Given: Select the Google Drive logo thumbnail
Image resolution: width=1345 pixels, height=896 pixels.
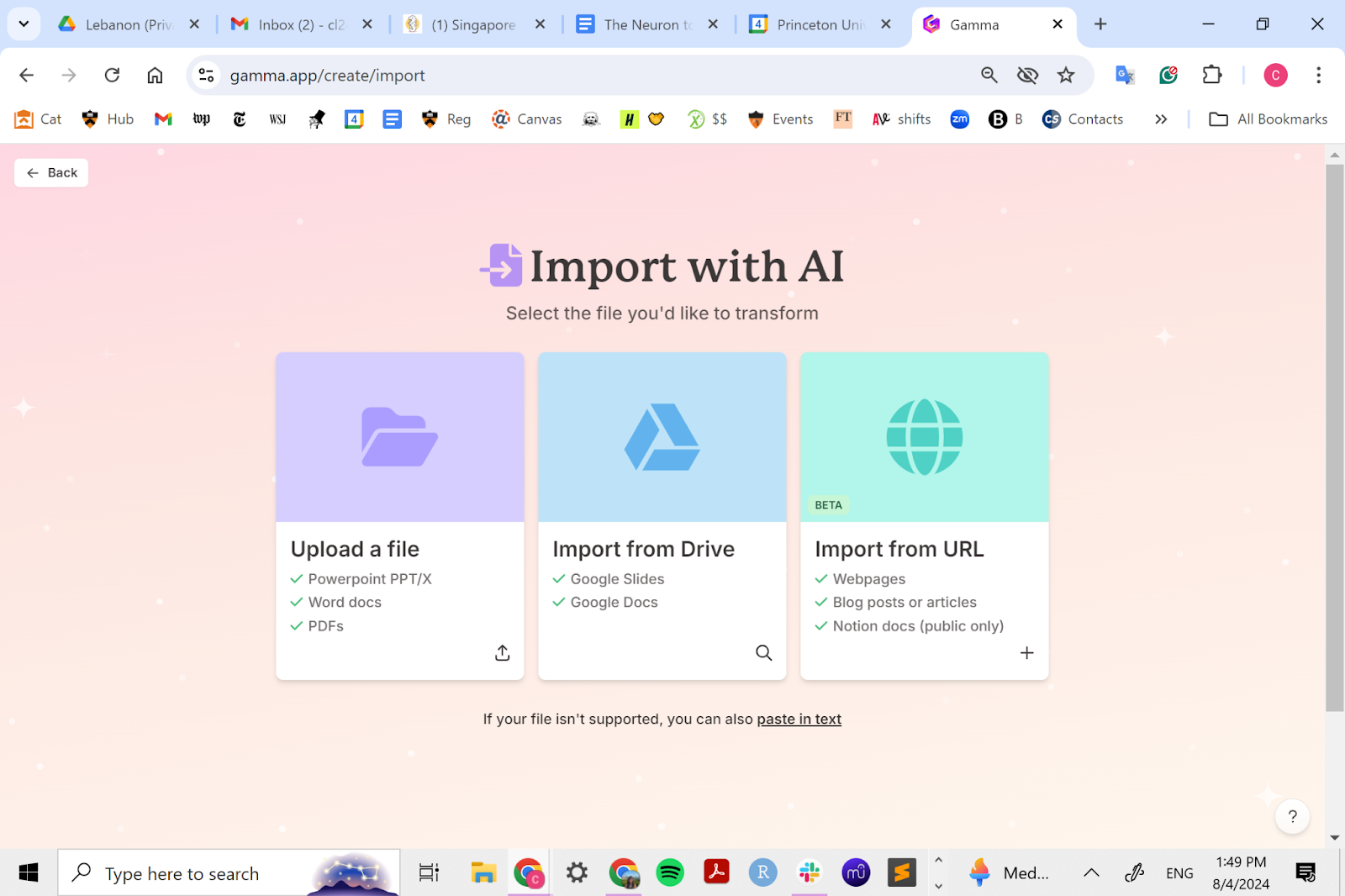Looking at the screenshot, I should click(x=662, y=437).
